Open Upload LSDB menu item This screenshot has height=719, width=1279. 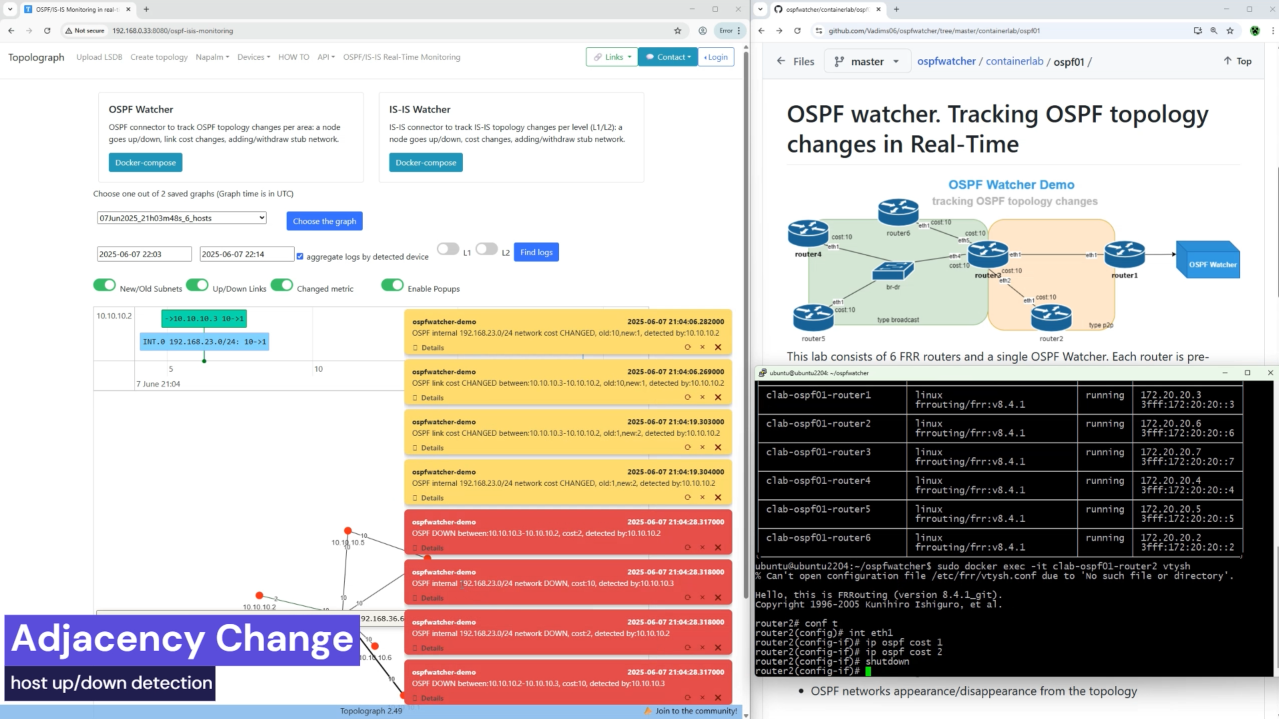pyautogui.click(x=99, y=57)
